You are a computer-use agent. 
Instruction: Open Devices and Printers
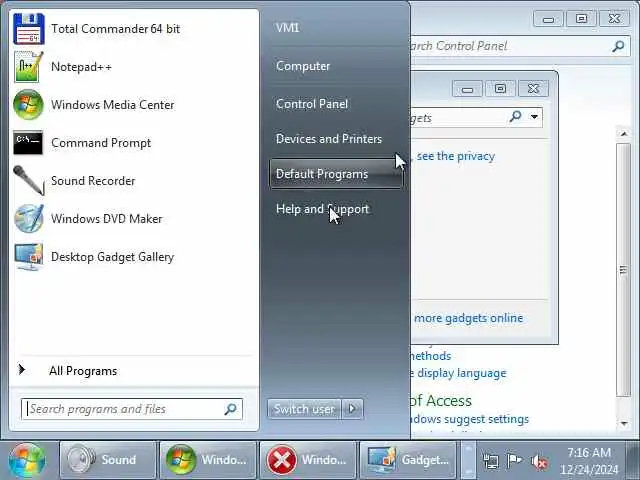pyautogui.click(x=329, y=139)
